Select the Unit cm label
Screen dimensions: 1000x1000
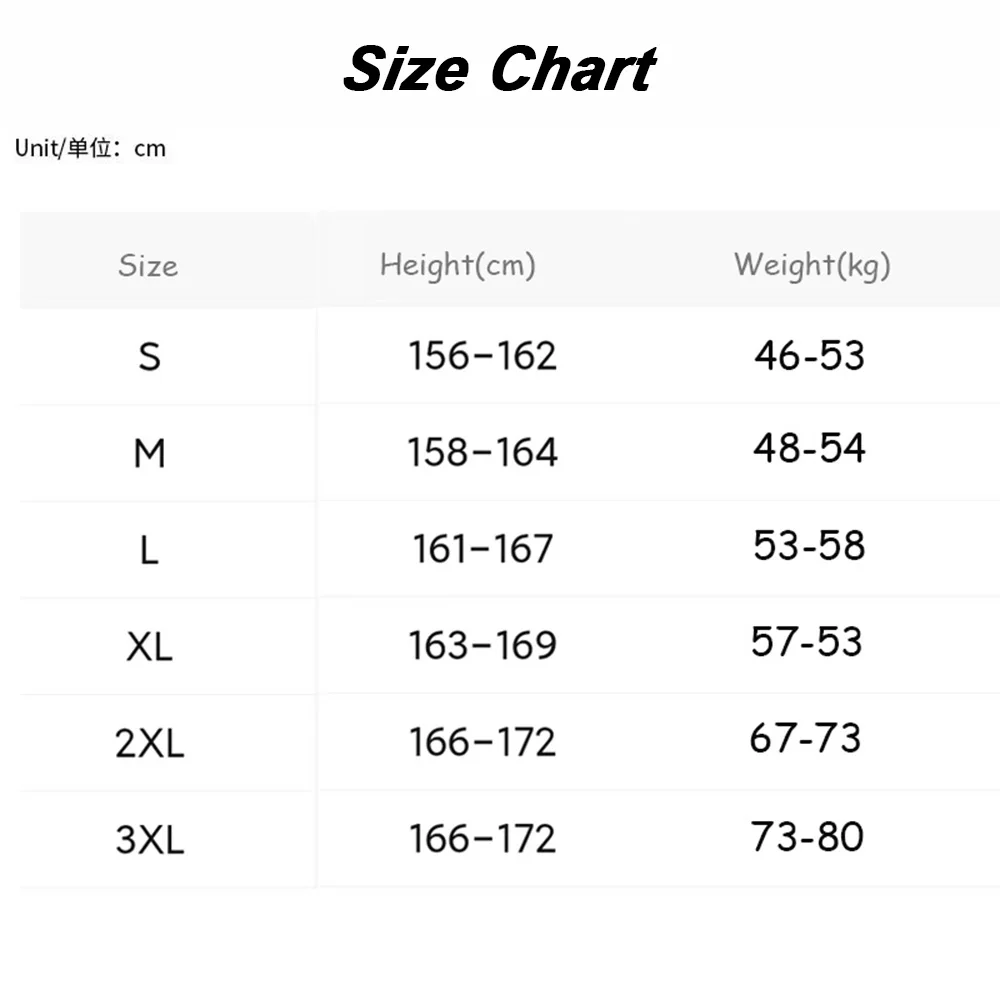90,148
